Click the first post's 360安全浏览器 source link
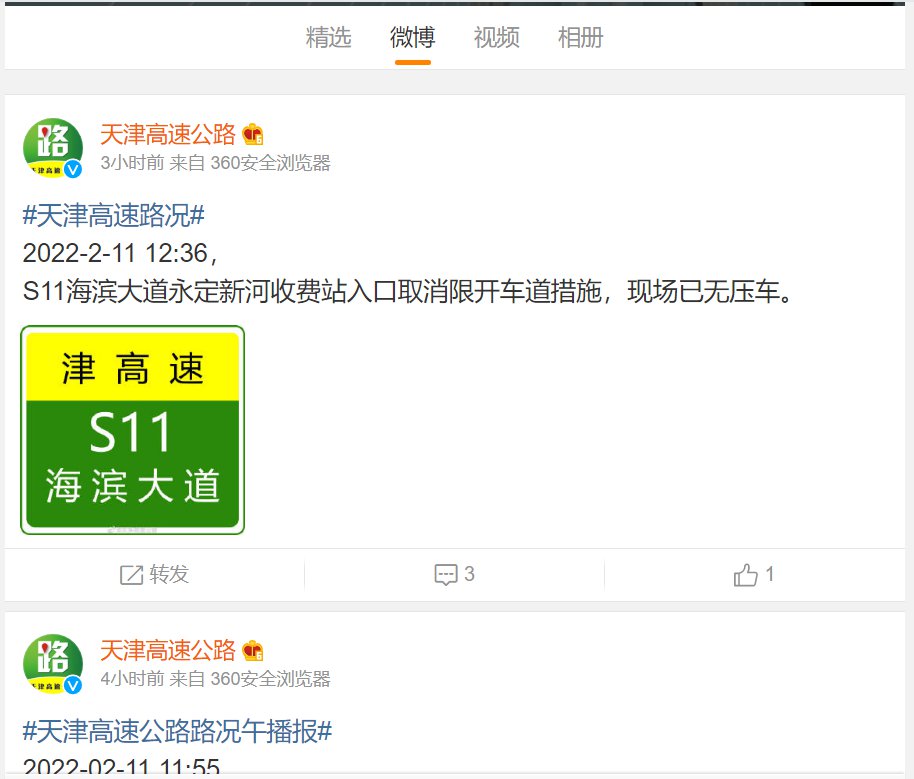The width and height of the screenshot is (914, 779). (270, 163)
